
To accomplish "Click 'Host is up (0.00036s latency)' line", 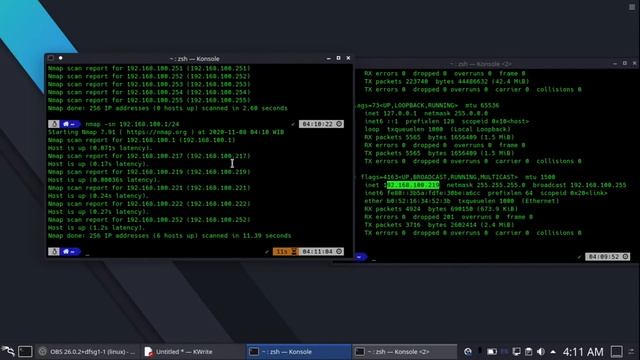I will click(104, 180).
